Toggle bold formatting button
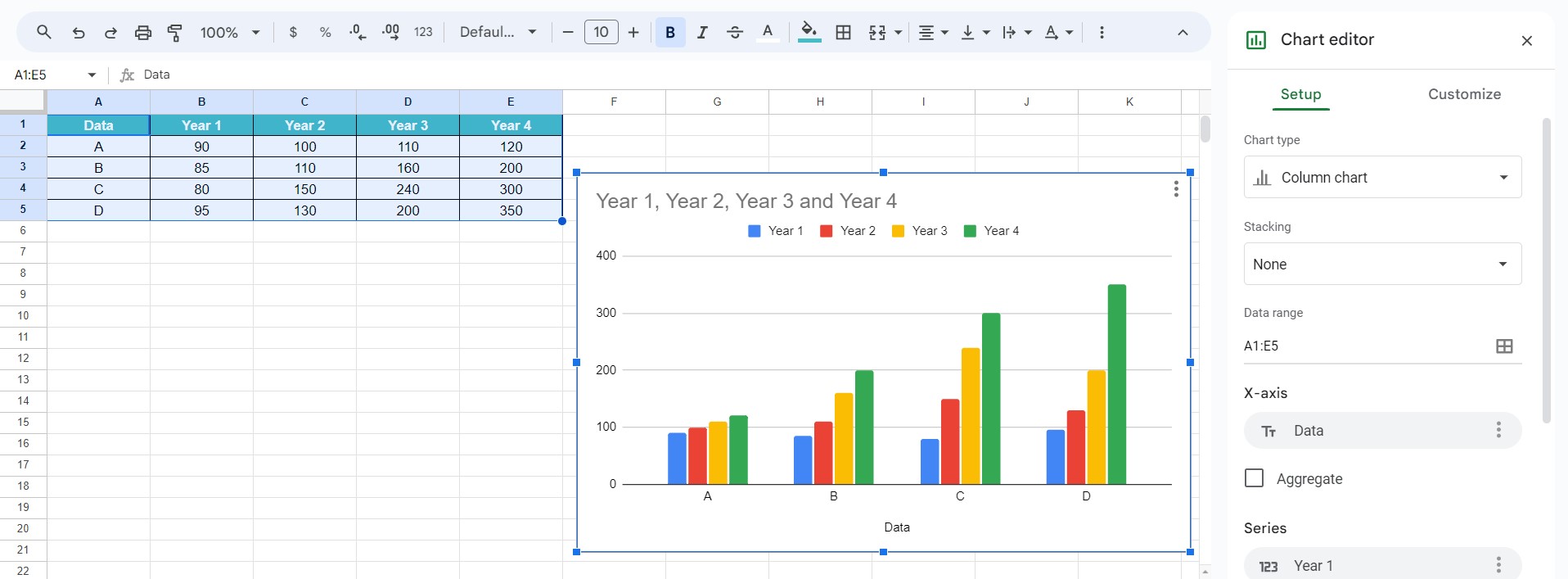Viewport: 1568px width, 579px height. tap(670, 33)
